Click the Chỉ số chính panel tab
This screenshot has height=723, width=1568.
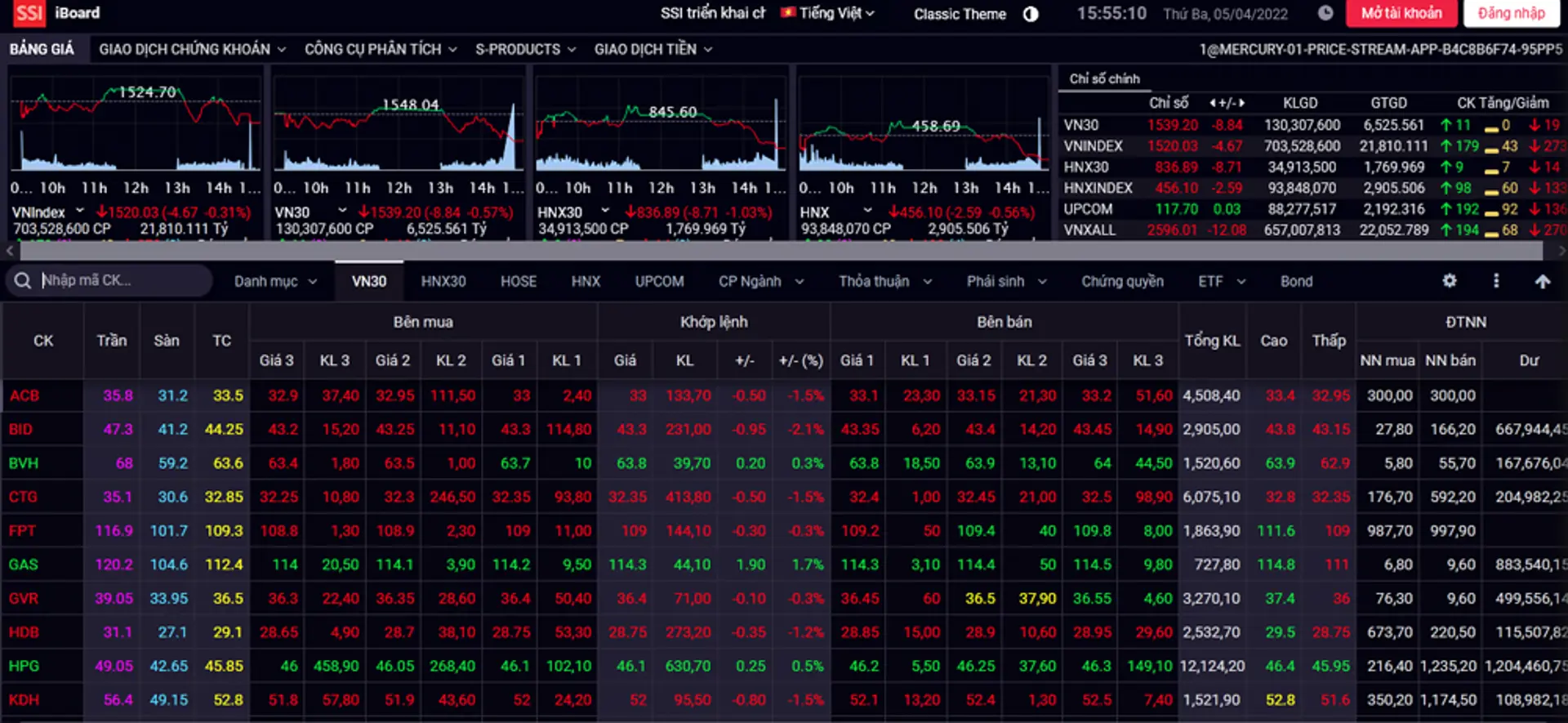(1104, 78)
